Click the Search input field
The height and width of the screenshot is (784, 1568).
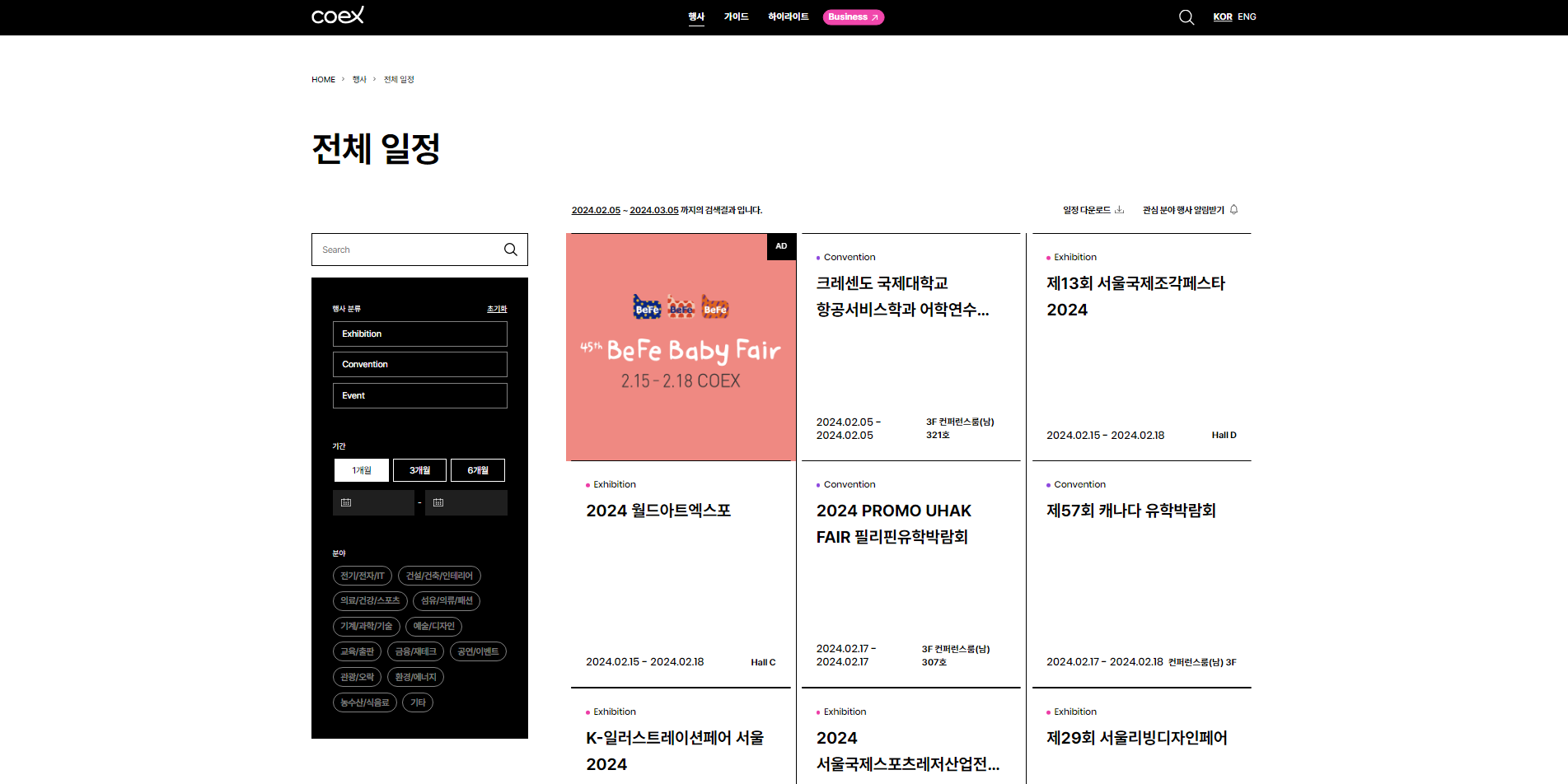tap(419, 250)
